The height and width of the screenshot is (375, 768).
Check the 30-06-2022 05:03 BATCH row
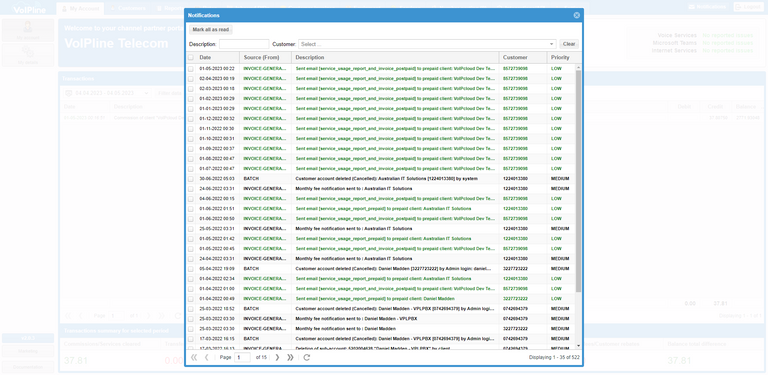coord(191,179)
